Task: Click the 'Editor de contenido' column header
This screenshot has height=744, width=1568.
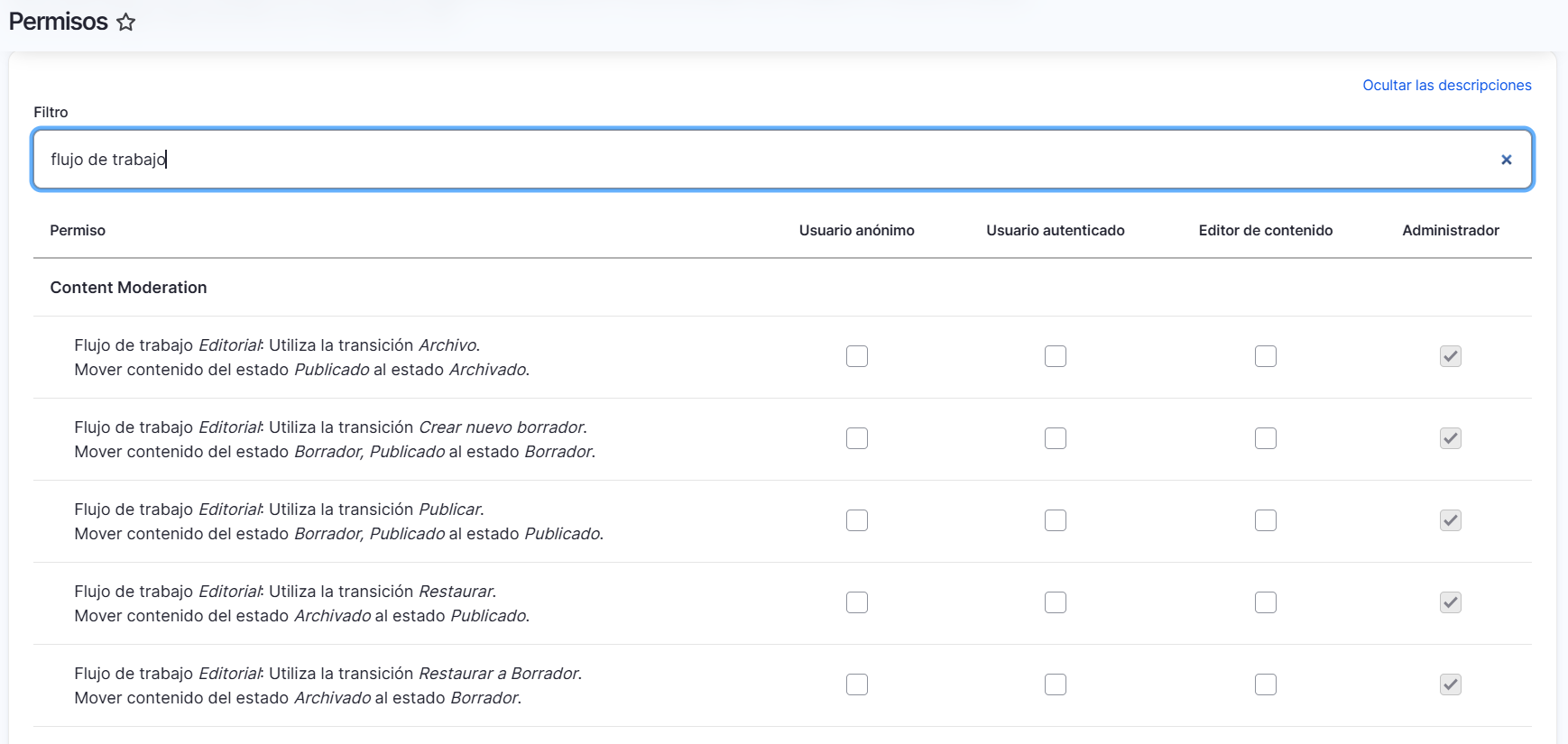Action: pos(1266,230)
